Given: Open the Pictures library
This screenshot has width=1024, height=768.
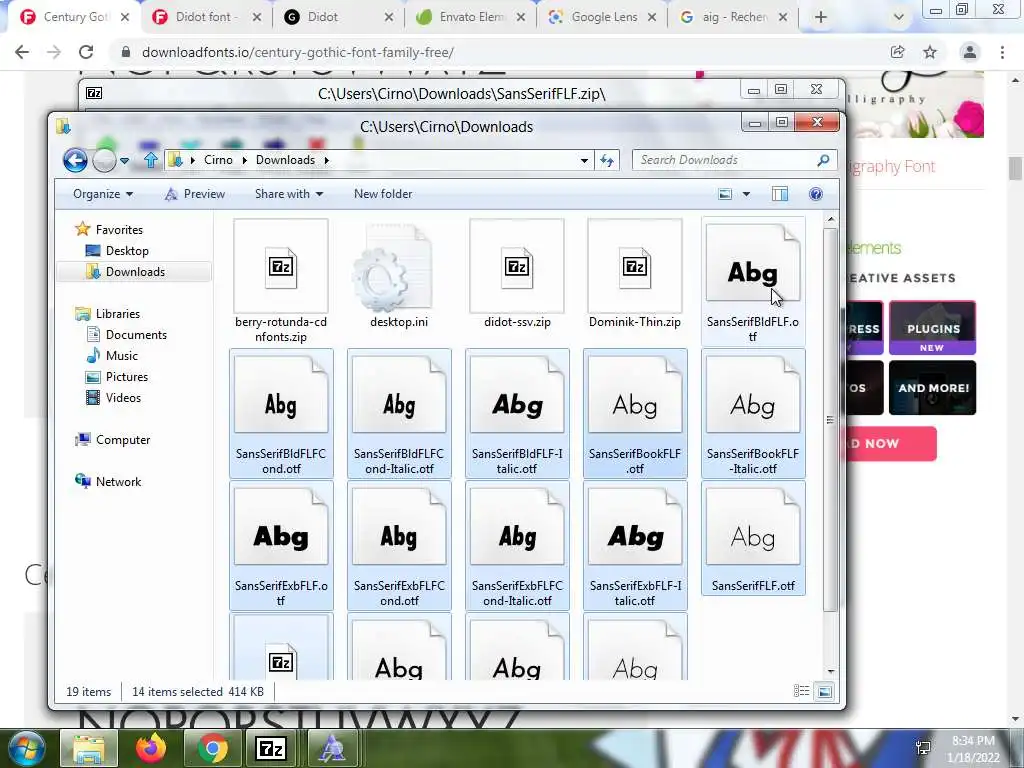Looking at the screenshot, I should click(127, 377).
